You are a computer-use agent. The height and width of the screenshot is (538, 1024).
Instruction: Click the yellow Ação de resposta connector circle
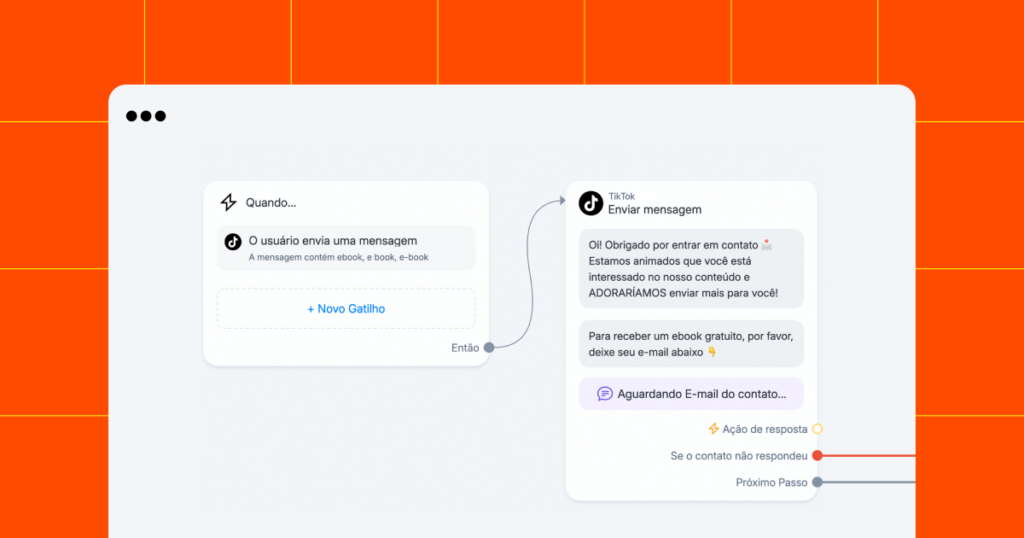[817, 429]
